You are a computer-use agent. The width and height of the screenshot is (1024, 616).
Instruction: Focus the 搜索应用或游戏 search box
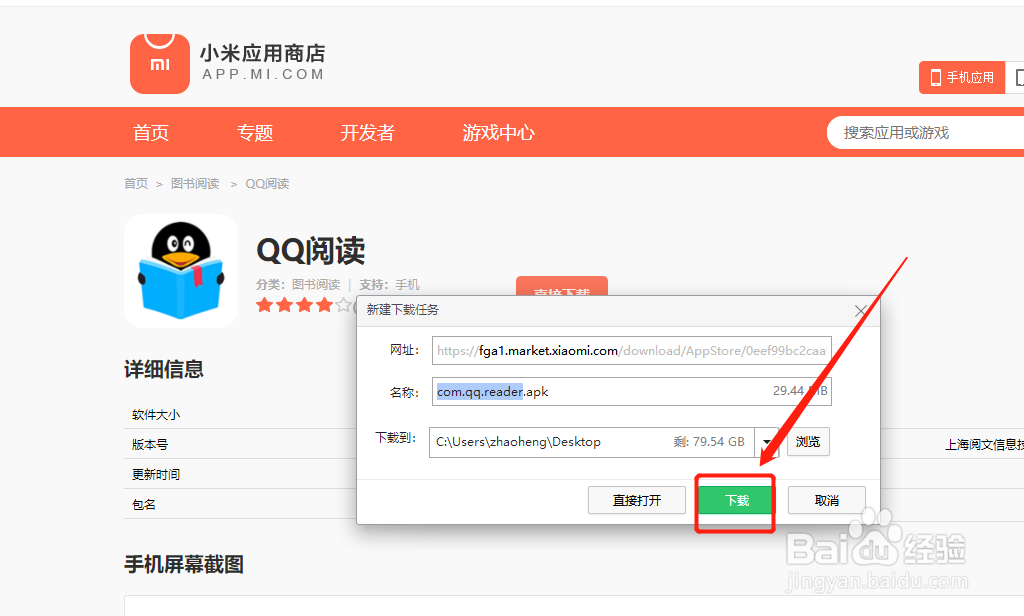point(925,133)
